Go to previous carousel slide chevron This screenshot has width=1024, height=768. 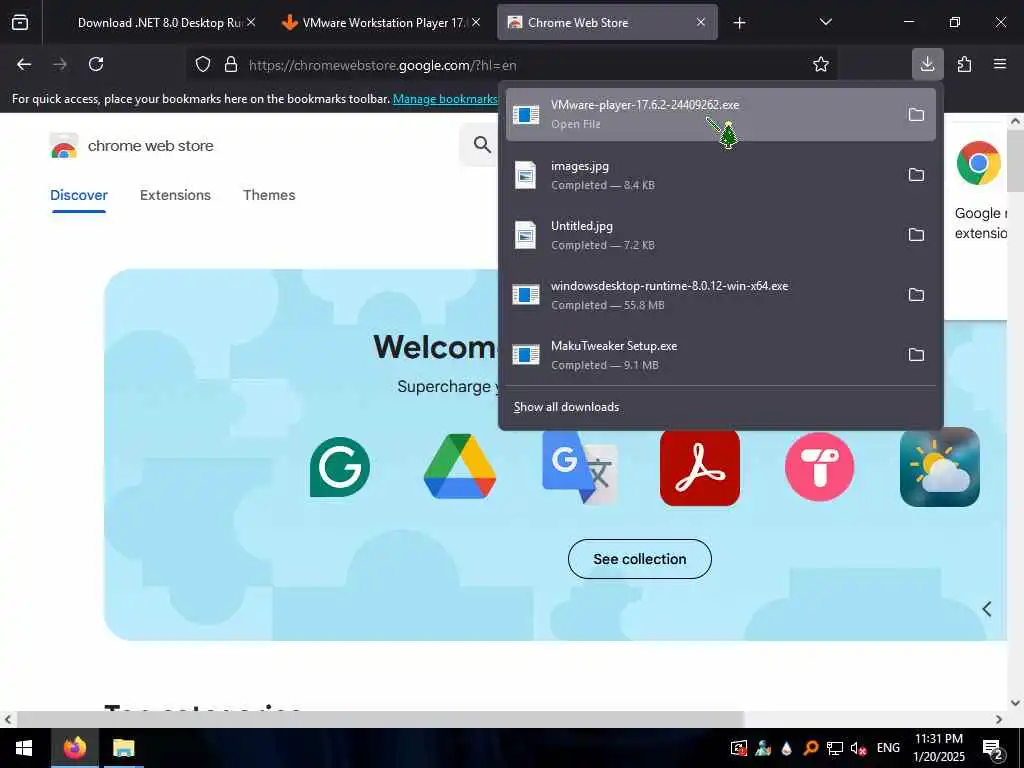pos(987,609)
